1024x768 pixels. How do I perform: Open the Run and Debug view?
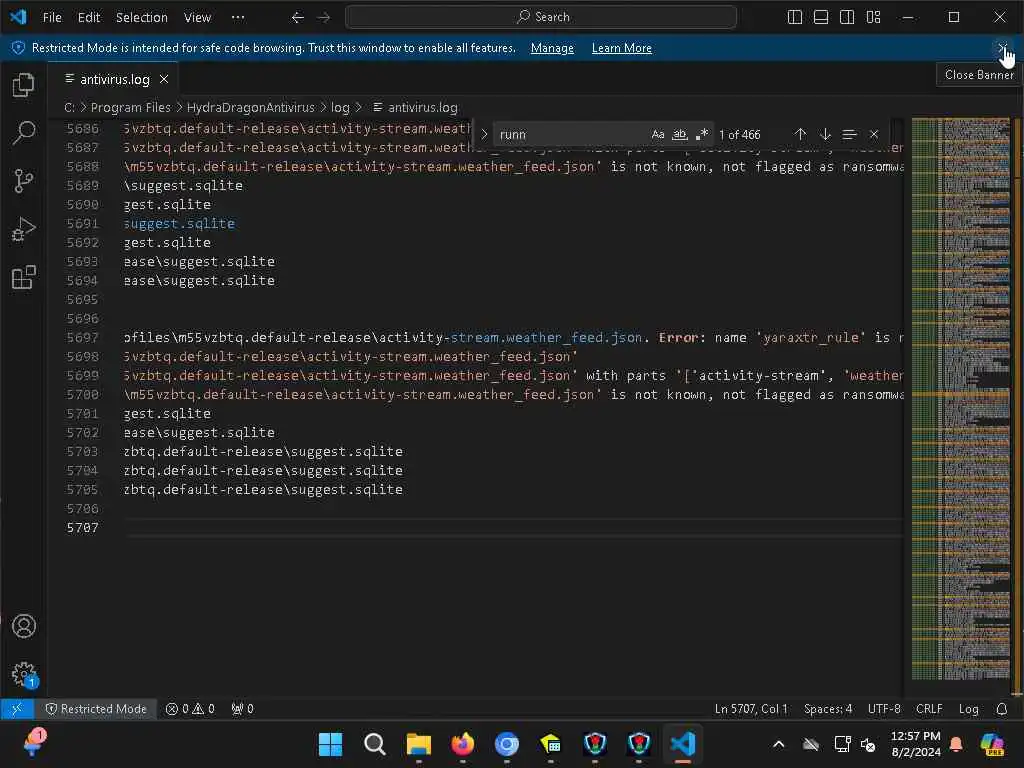(24, 229)
